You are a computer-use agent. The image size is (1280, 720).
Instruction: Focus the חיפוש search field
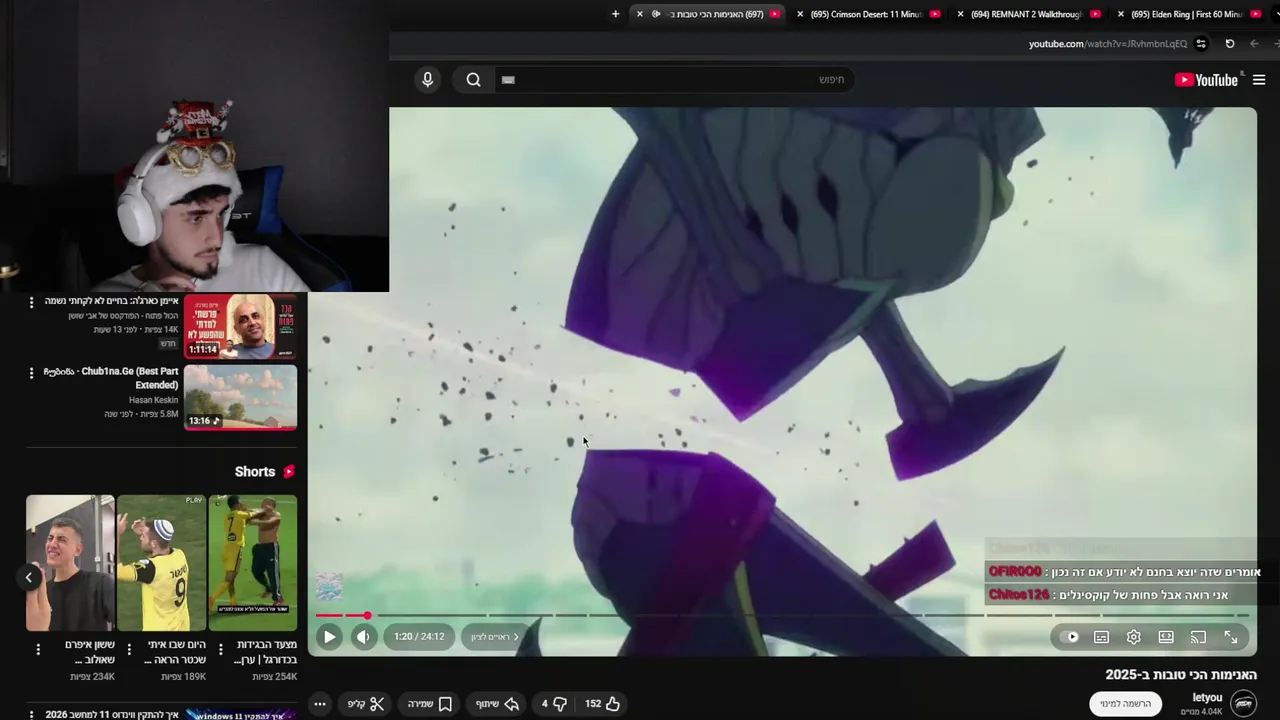click(673, 80)
